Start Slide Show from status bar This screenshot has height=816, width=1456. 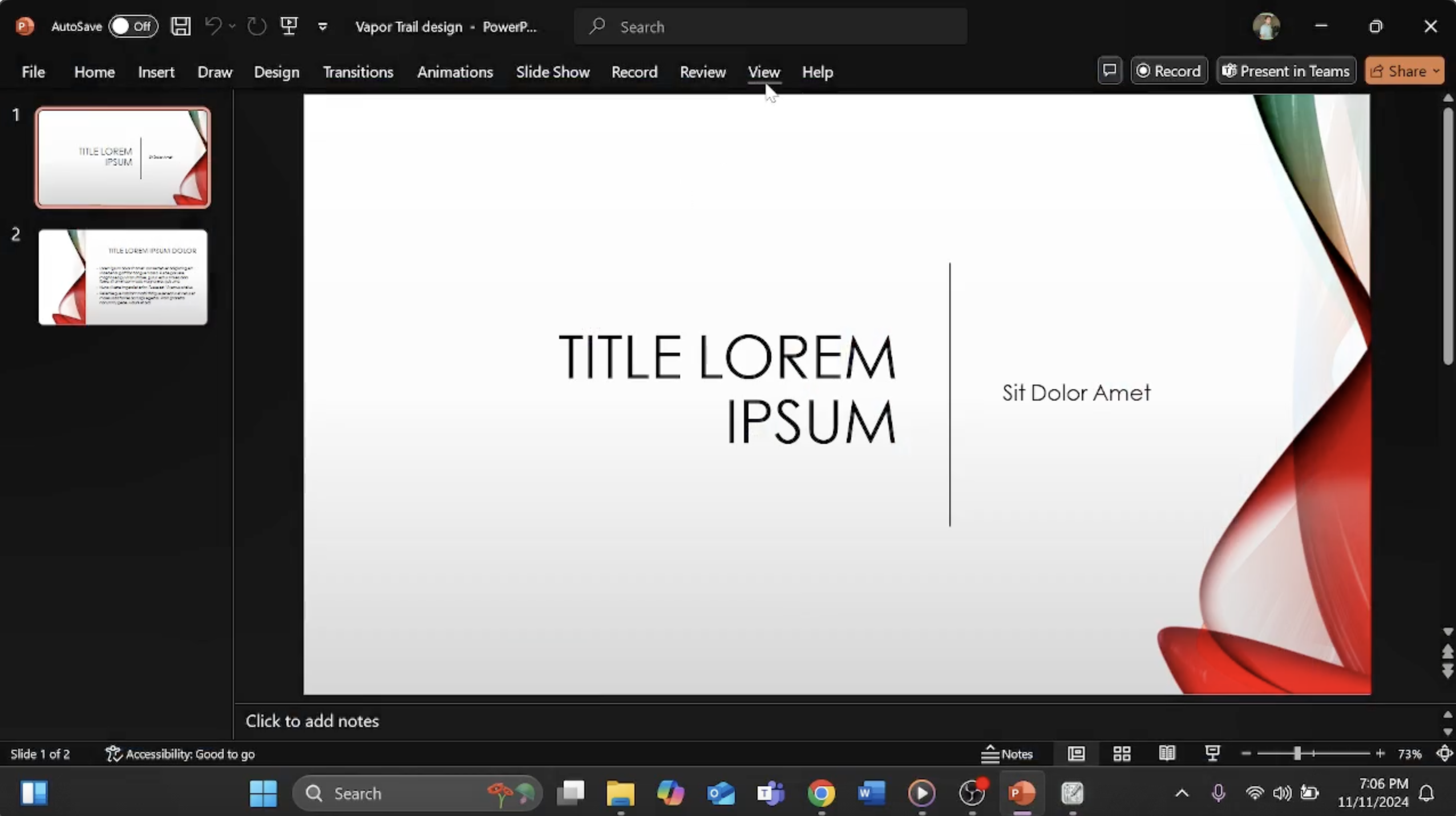coord(1212,754)
